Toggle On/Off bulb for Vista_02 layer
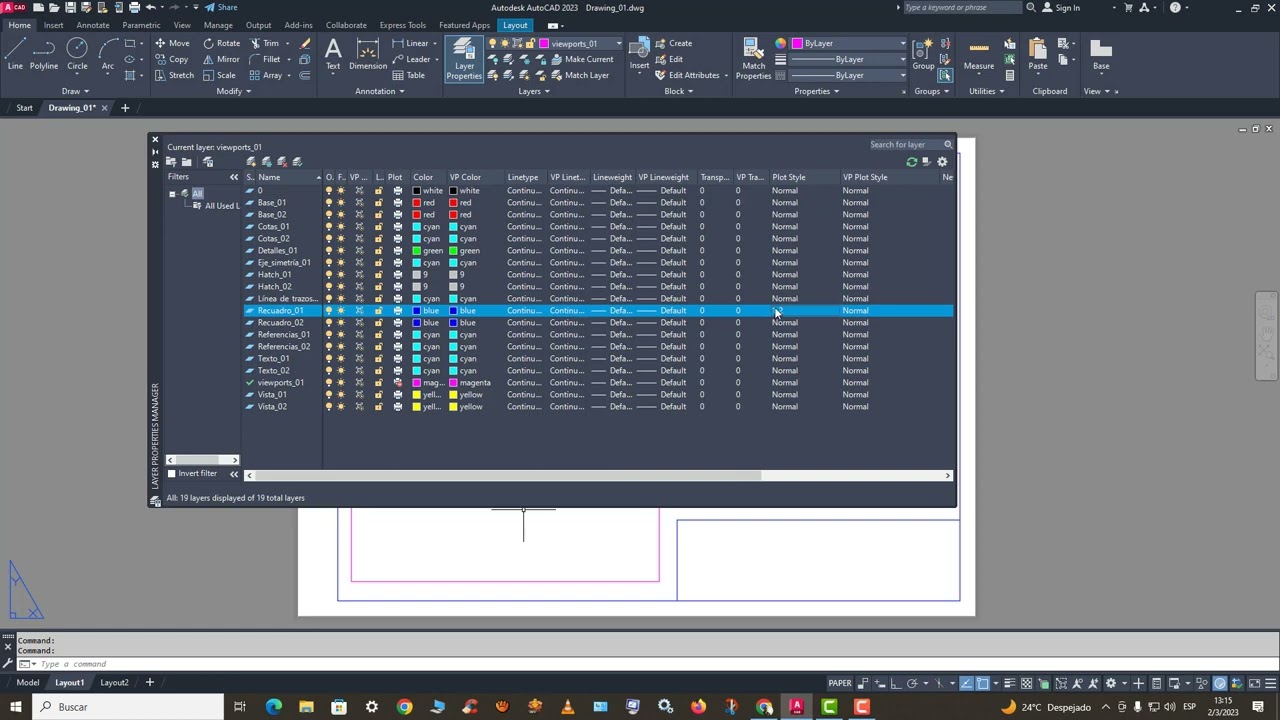The width and height of the screenshot is (1280, 720). tap(329, 407)
